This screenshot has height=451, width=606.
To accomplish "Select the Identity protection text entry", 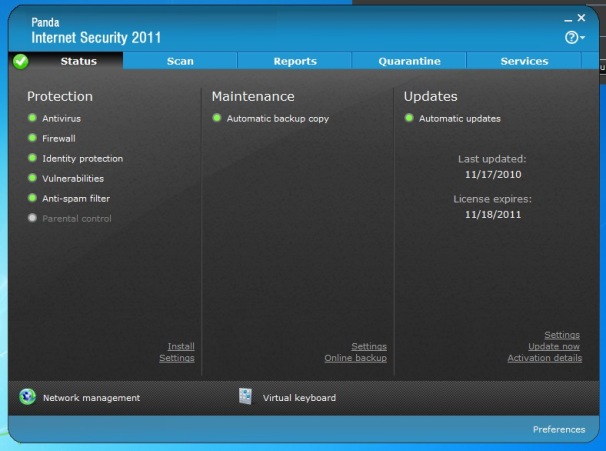I will click(83, 158).
